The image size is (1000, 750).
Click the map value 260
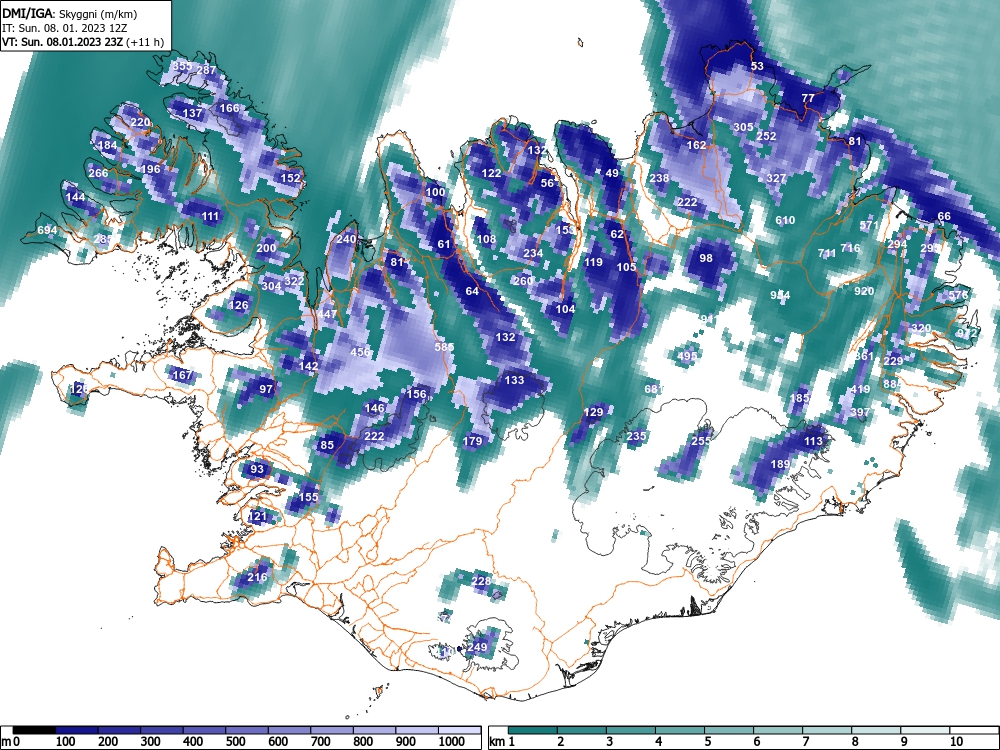click(523, 281)
